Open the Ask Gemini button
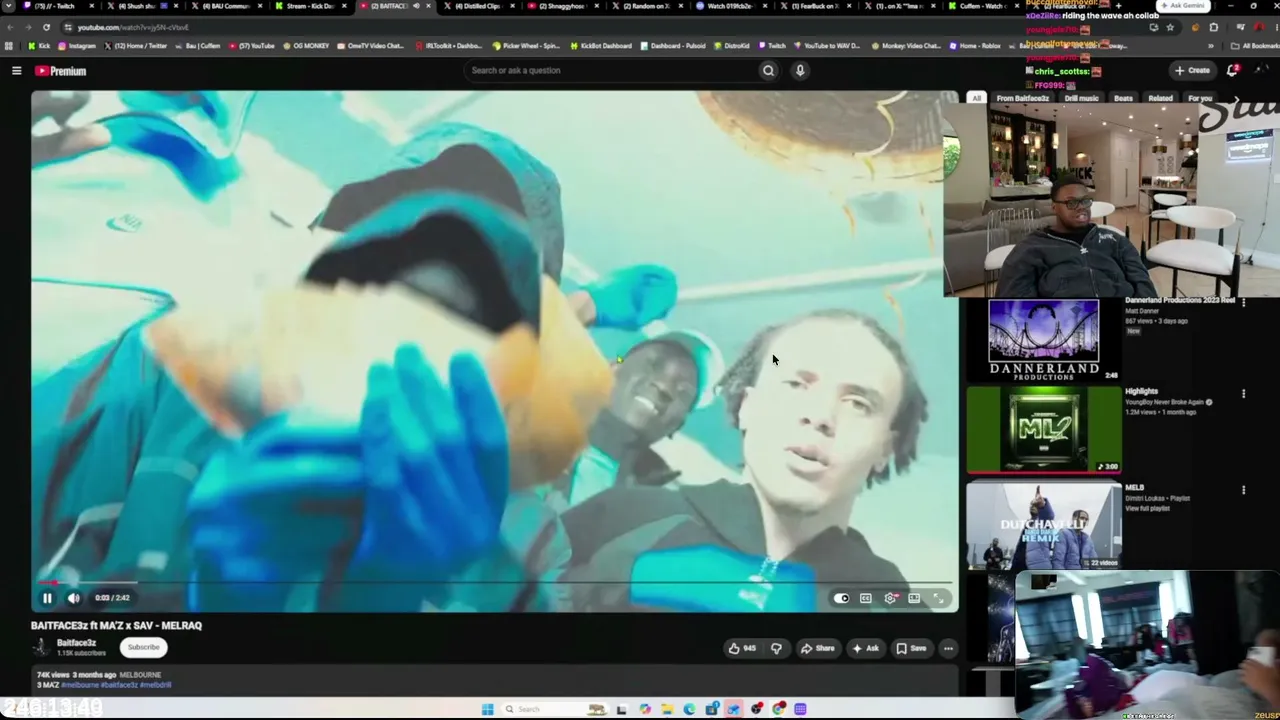The height and width of the screenshot is (720, 1280). pyautogui.click(x=1183, y=6)
